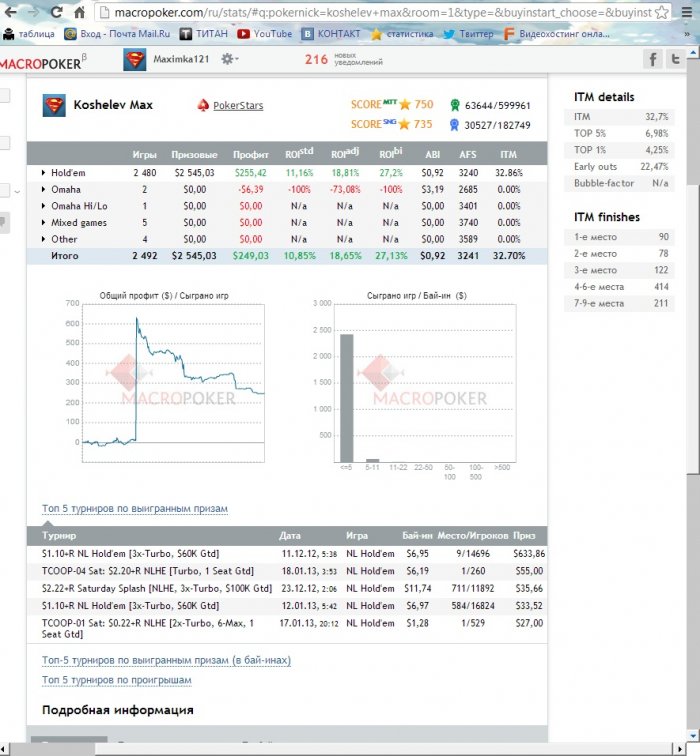
Task: Click the address bar URL
Action: pyautogui.click(x=383, y=13)
